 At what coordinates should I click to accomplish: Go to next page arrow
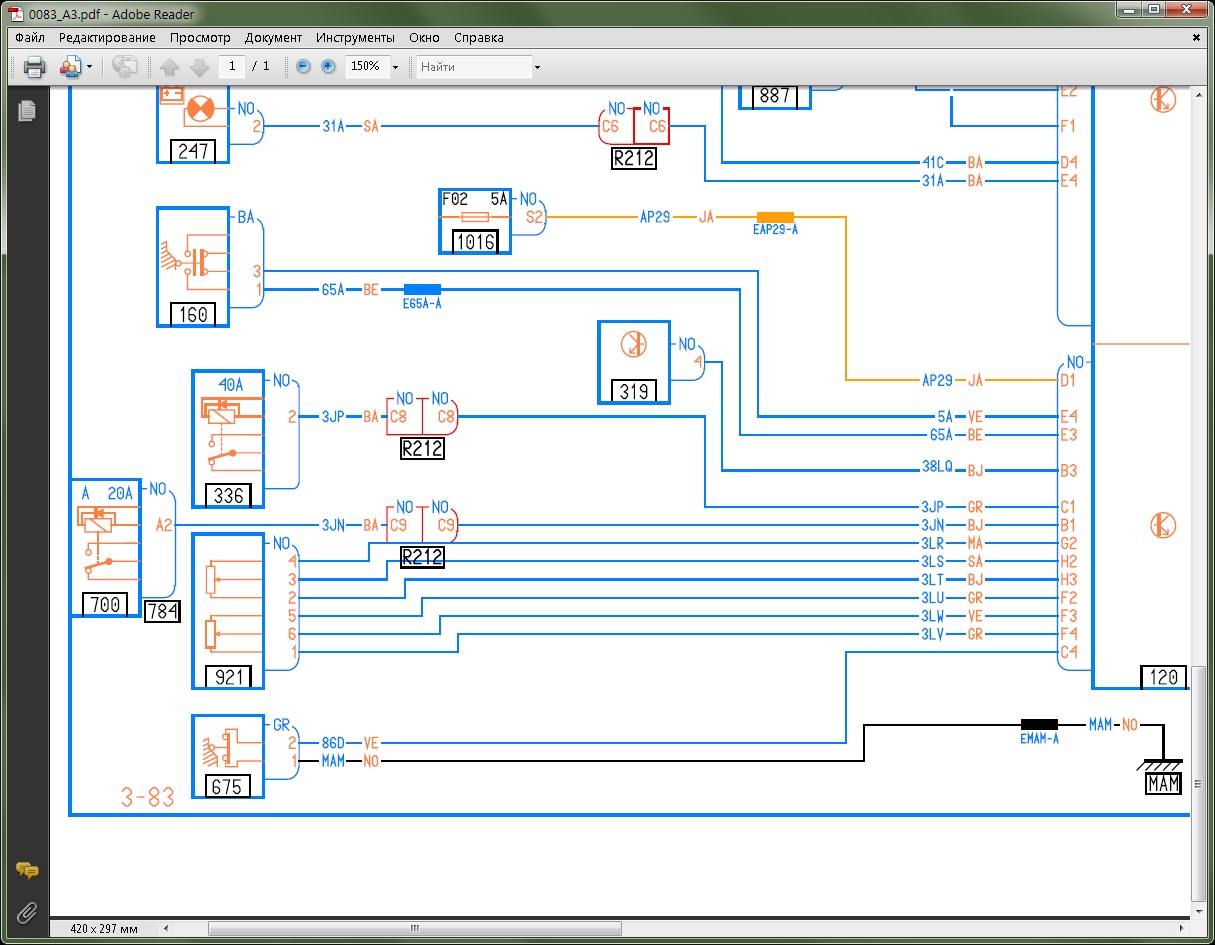(199, 67)
